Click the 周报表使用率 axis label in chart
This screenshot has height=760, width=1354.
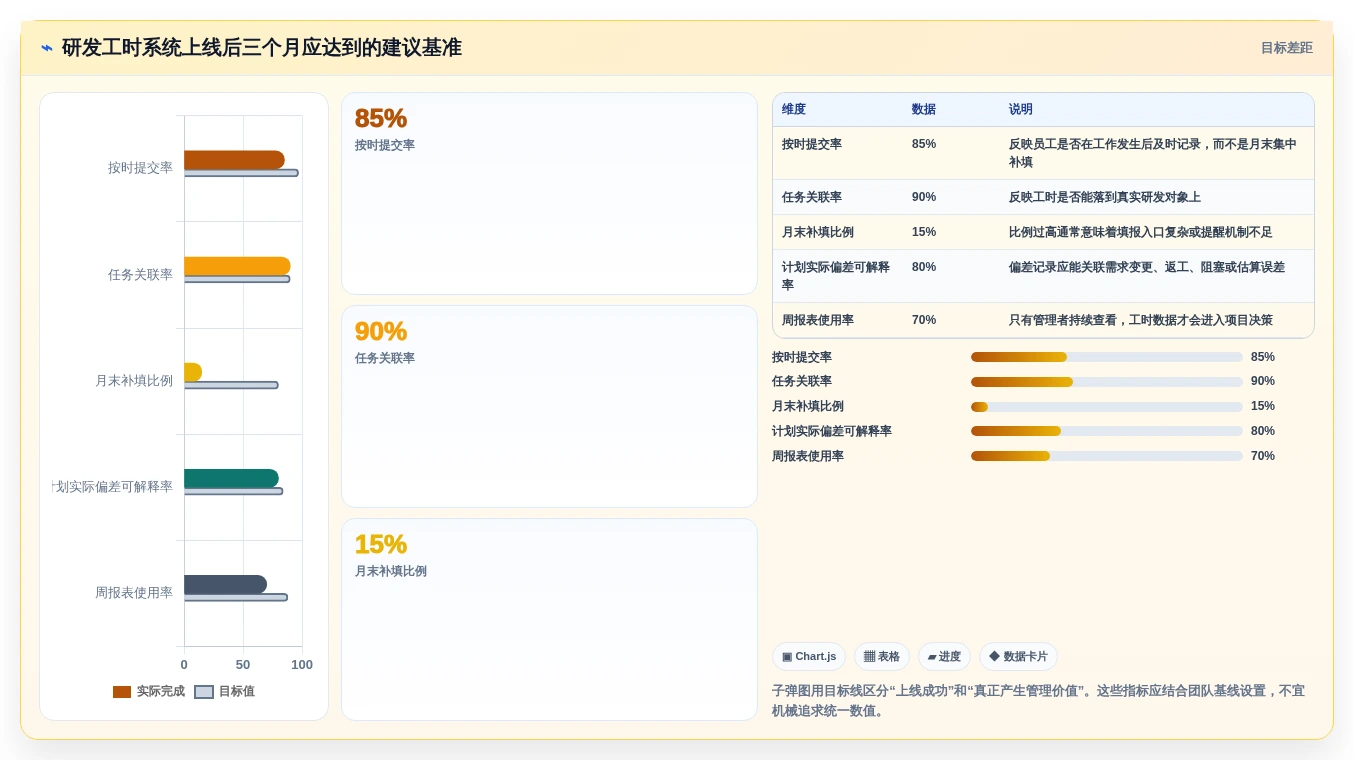coord(134,593)
